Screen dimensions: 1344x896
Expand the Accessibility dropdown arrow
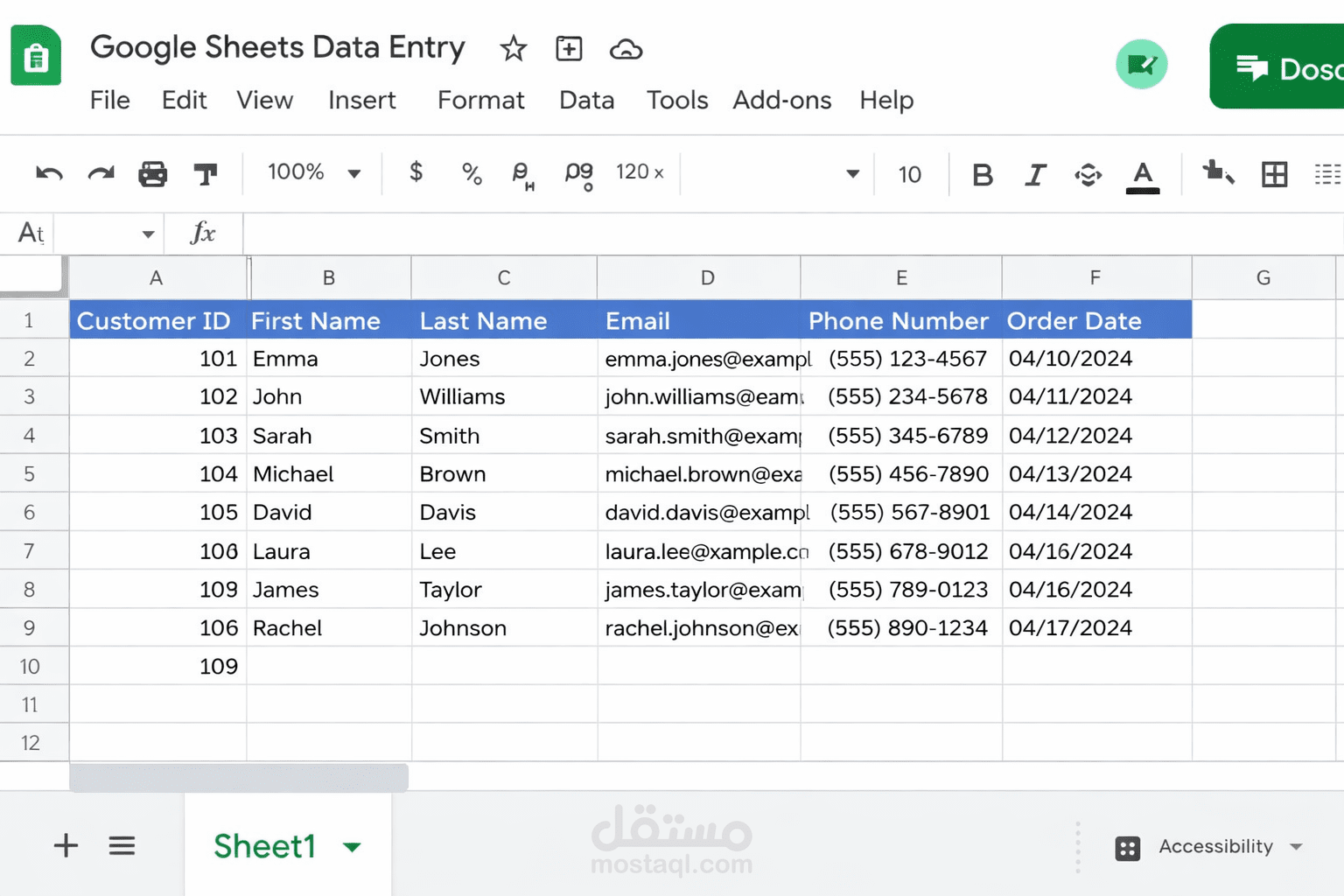pos(1297,847)
